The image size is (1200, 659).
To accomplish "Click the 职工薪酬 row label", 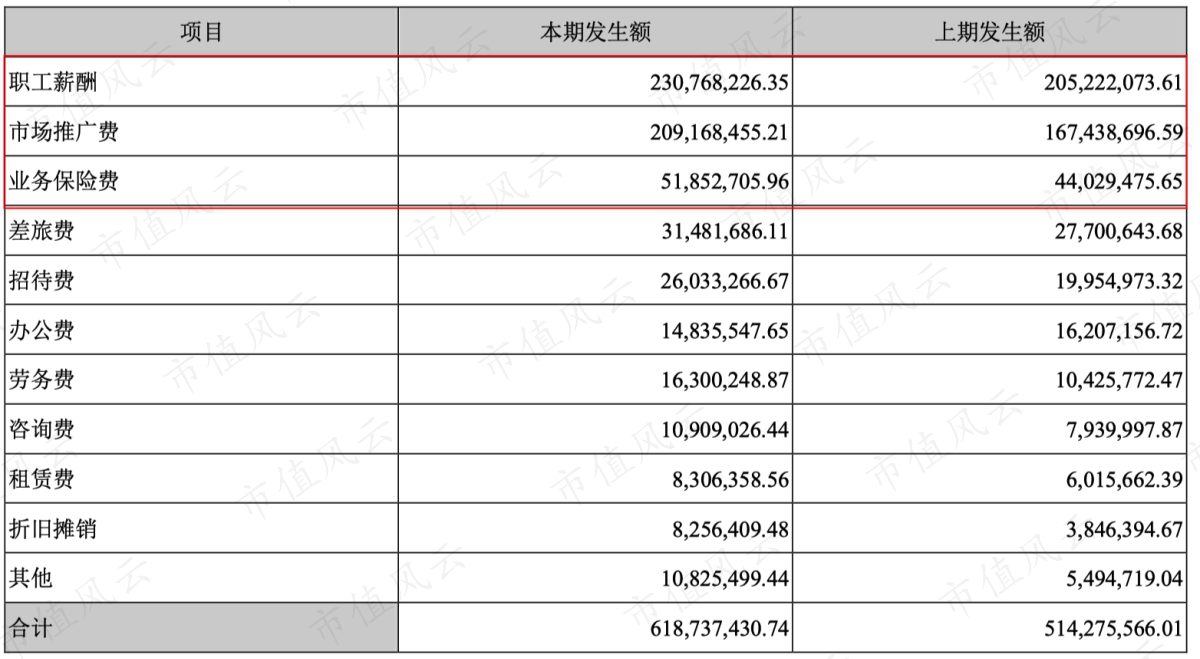I will click(x=53, y=82).
